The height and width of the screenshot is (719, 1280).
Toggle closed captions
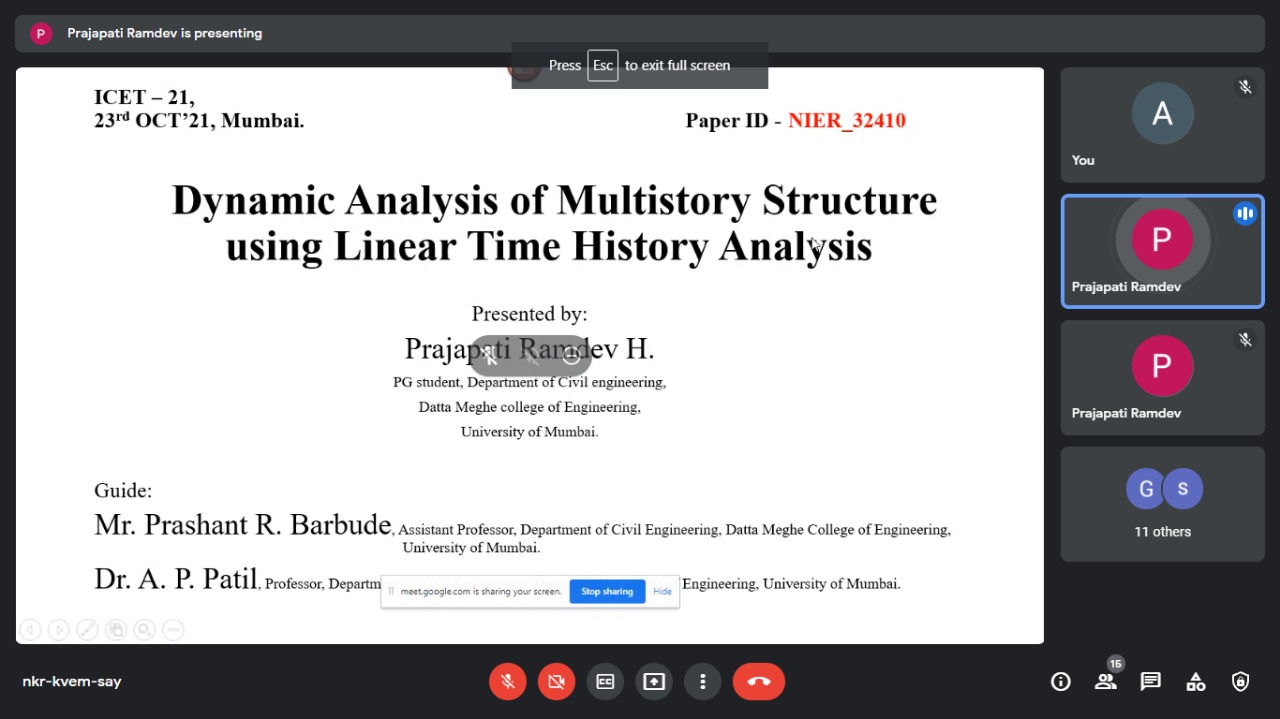click(x=605, y=681)
